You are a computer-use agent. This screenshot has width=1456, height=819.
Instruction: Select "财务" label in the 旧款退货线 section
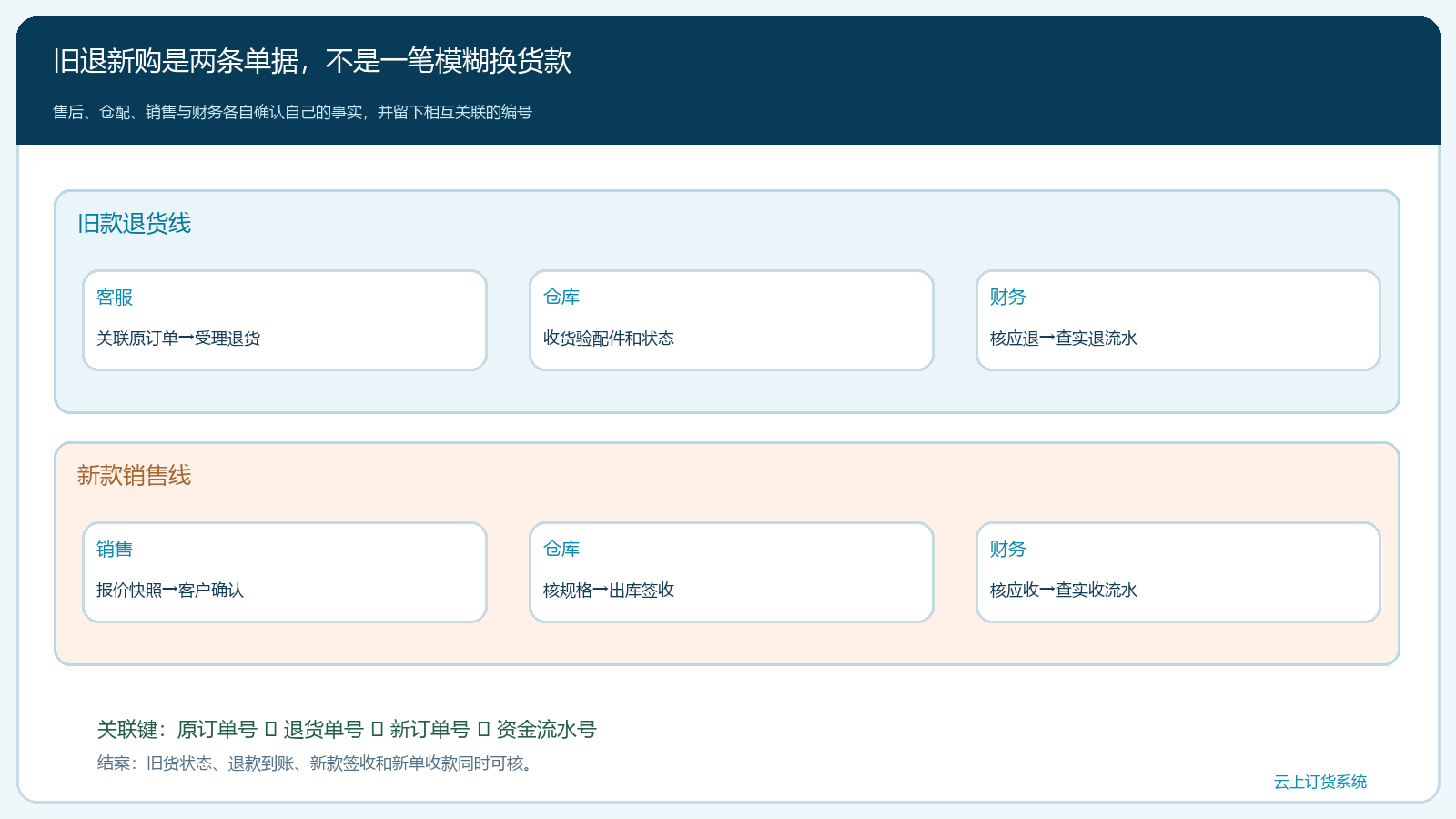point(1008,297)
